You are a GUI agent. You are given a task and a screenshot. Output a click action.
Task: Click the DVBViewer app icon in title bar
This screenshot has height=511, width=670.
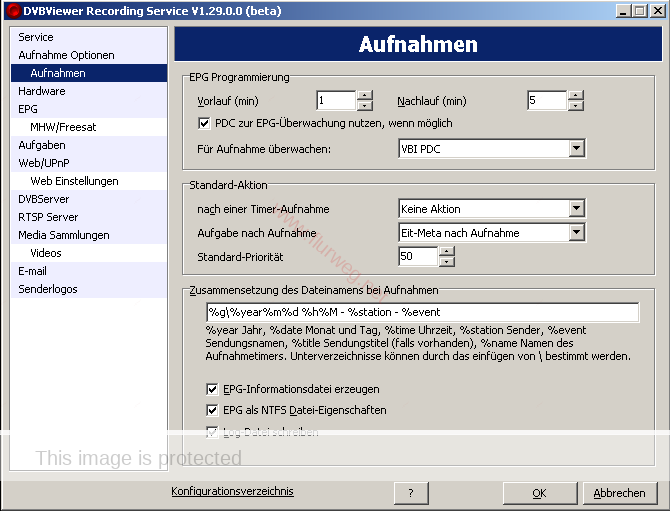(x=13, y=10)
